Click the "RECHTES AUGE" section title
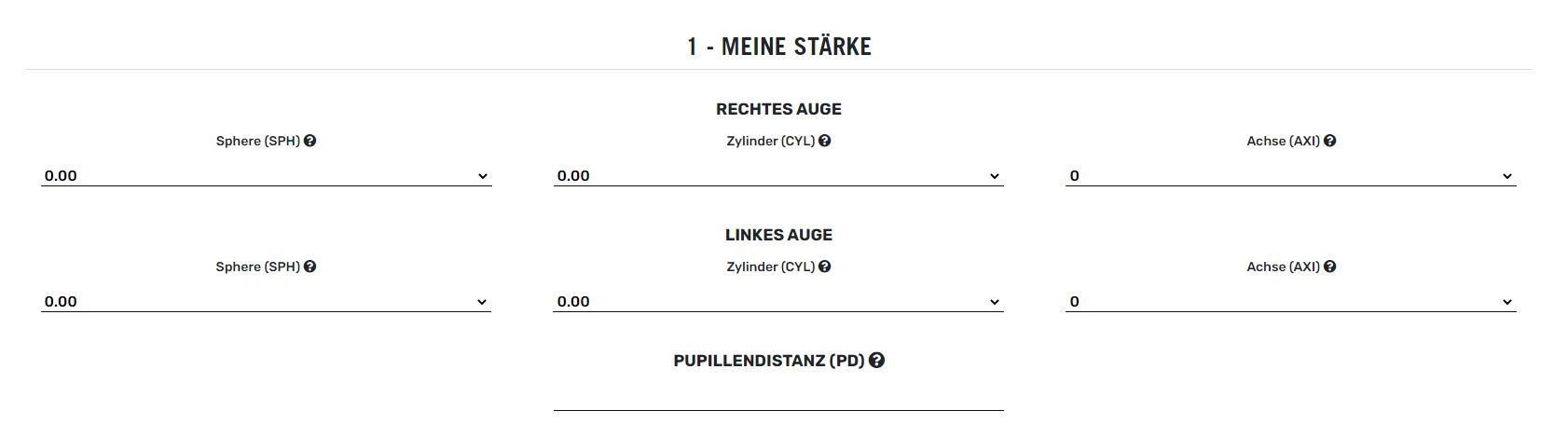This screenshot has width=1568, height=424. pos(778,109)
